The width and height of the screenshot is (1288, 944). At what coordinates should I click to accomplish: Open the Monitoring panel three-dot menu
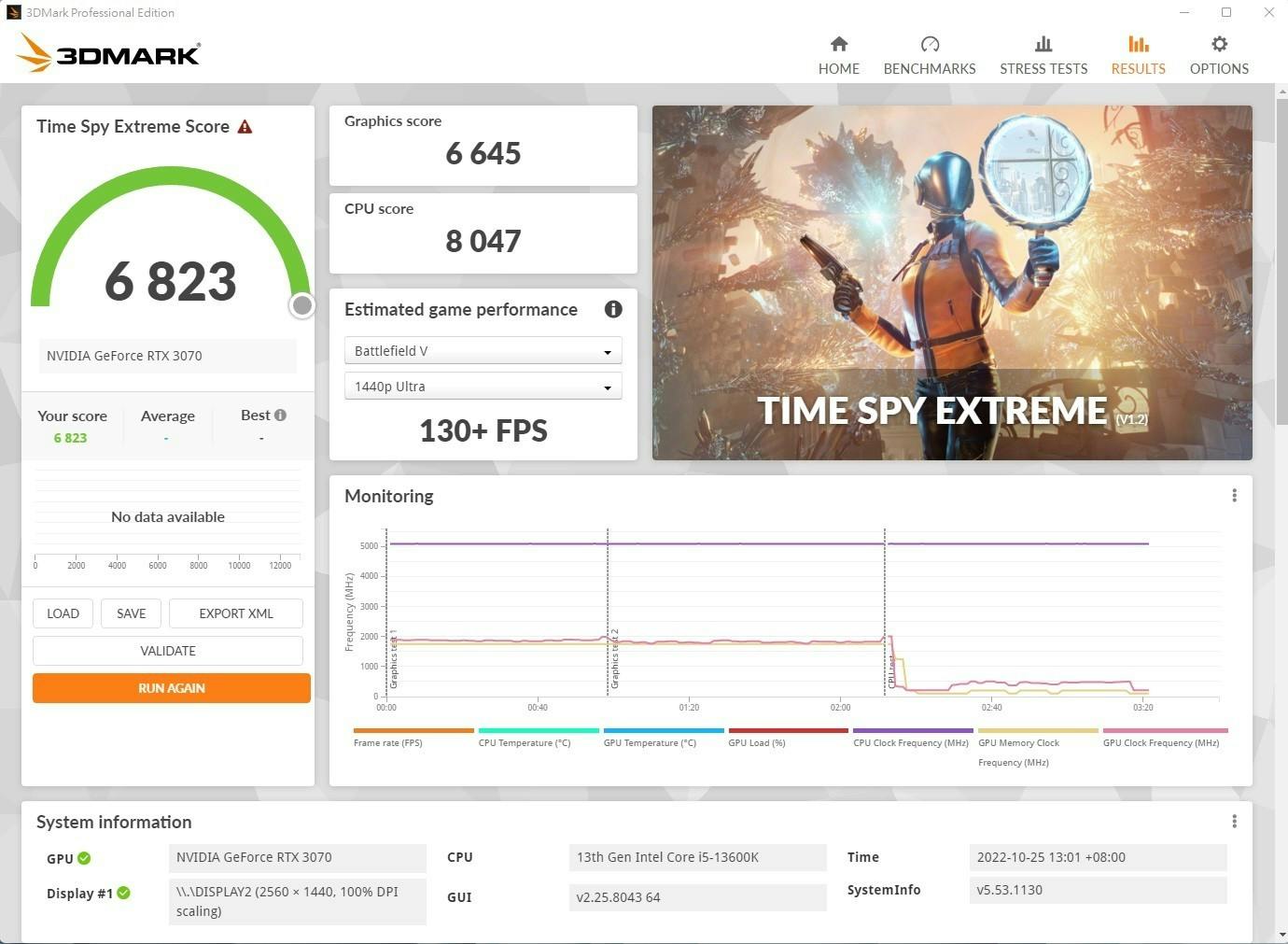[x=1234, y=496]
